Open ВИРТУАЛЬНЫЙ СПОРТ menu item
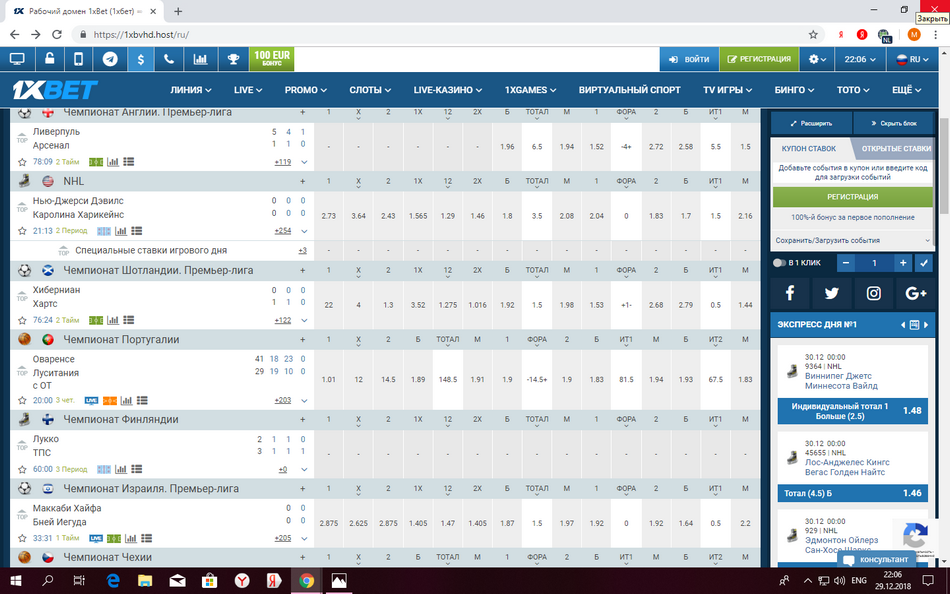Screen dimensions: 950x594 pyautogui.click(x=629, y=90)
